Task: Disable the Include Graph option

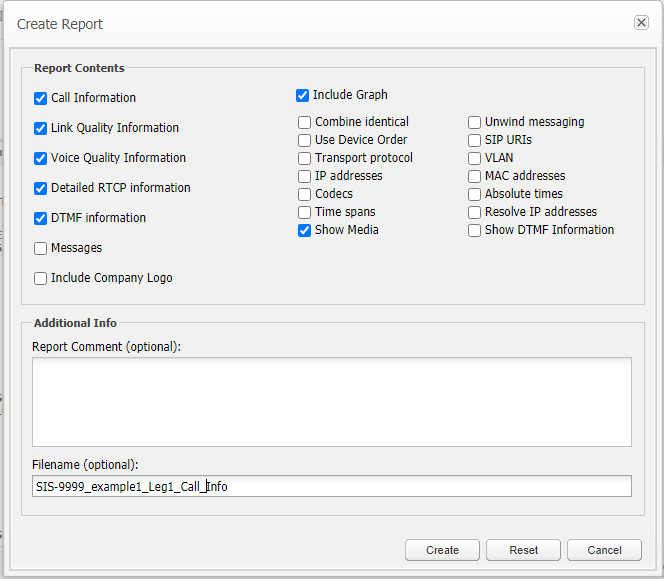Action: (303, 96)
